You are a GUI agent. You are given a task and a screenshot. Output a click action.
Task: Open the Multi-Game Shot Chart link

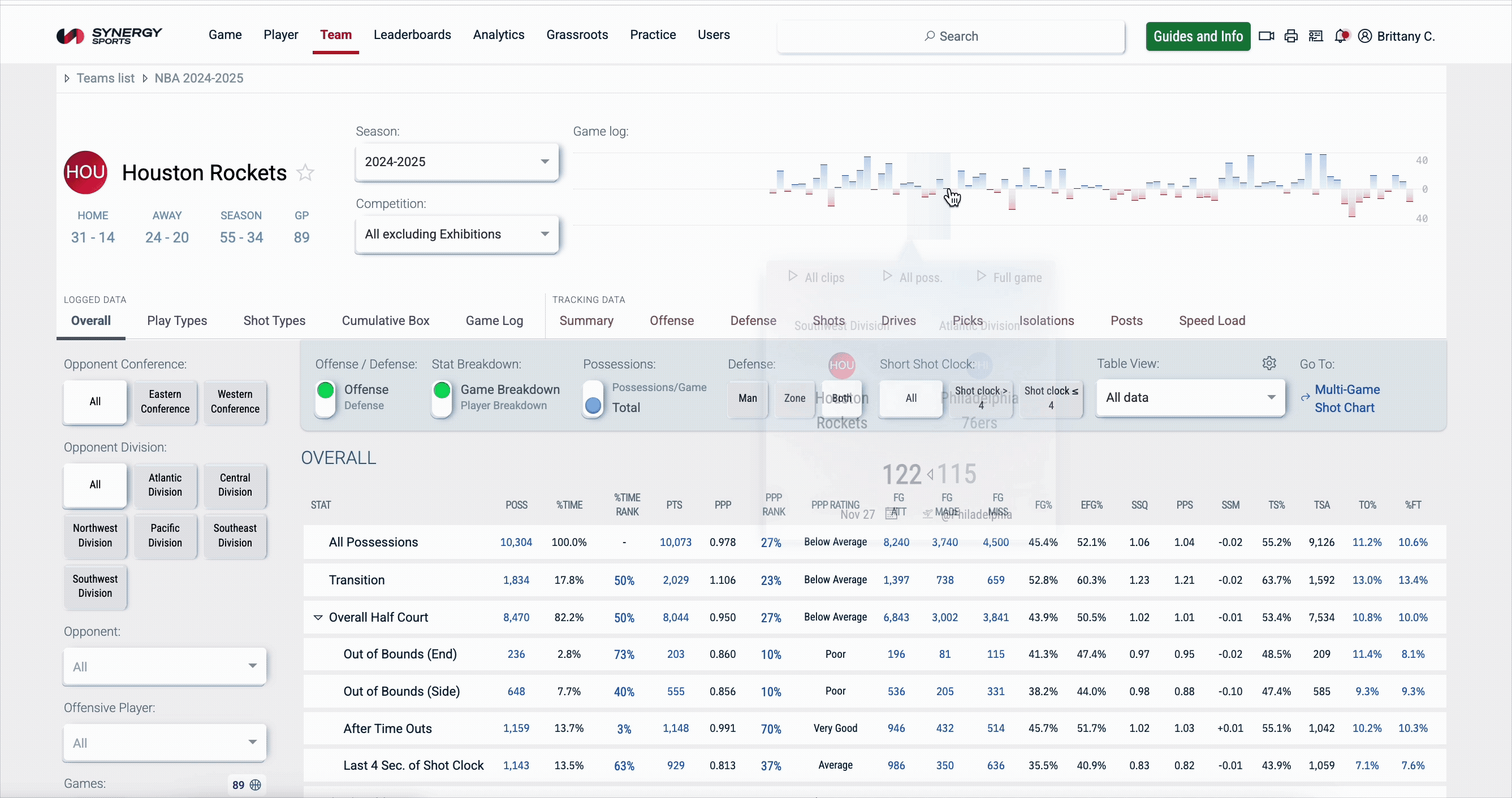pyautogui.click(x=1346, y=398)
